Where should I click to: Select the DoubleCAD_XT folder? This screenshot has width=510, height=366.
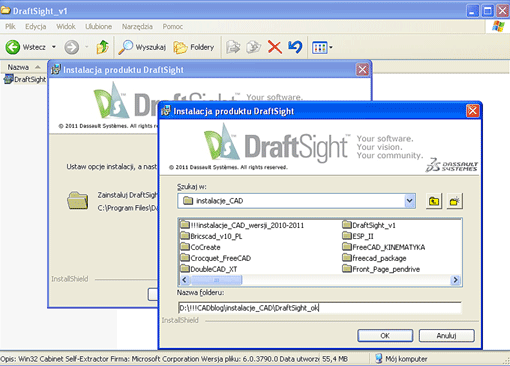pos(209,269)
